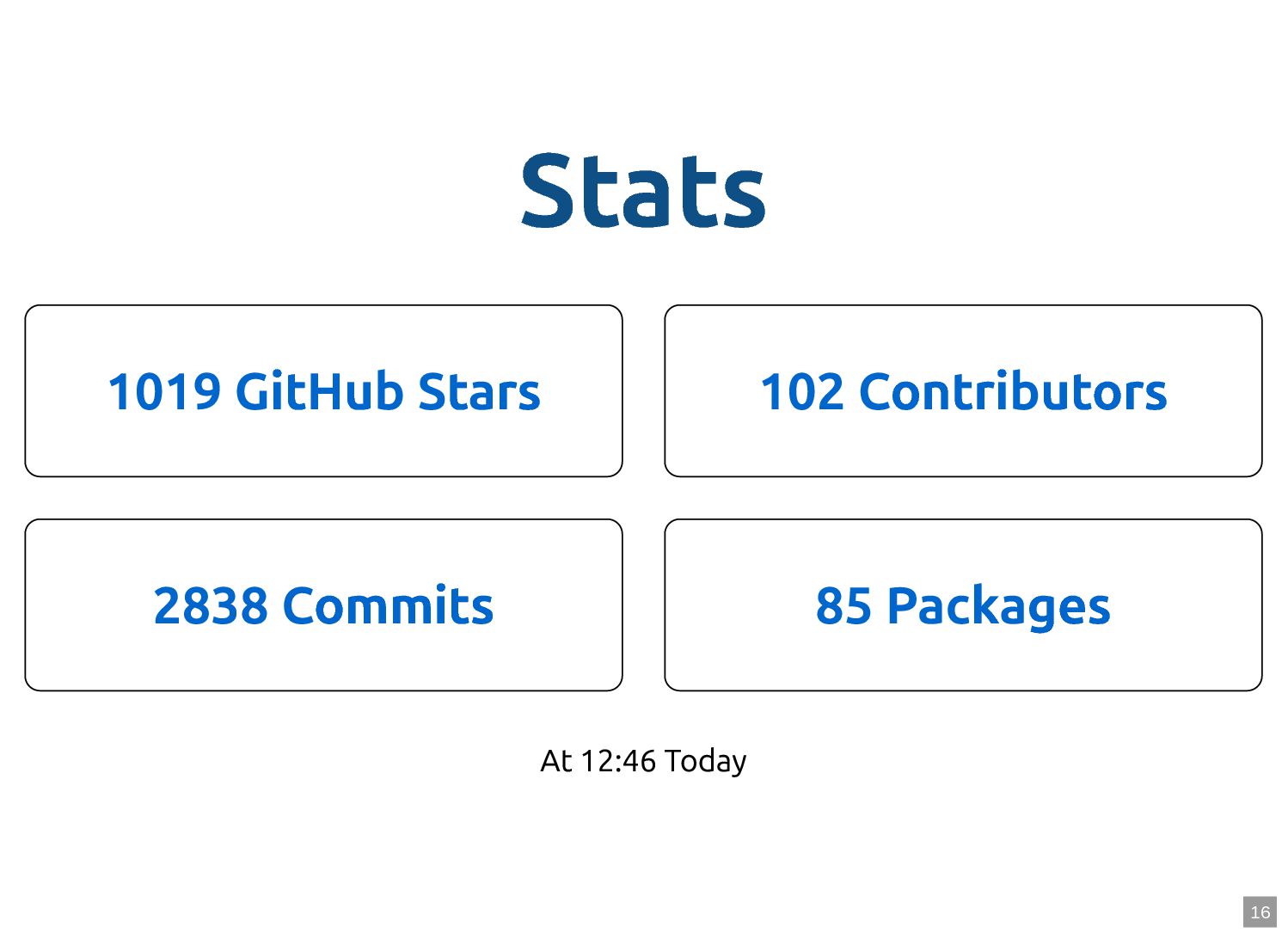Image resolution: width=1288 pixels, height=939 pixels.
Task: Click the '2838' number
Action: [x=211, y=606]
